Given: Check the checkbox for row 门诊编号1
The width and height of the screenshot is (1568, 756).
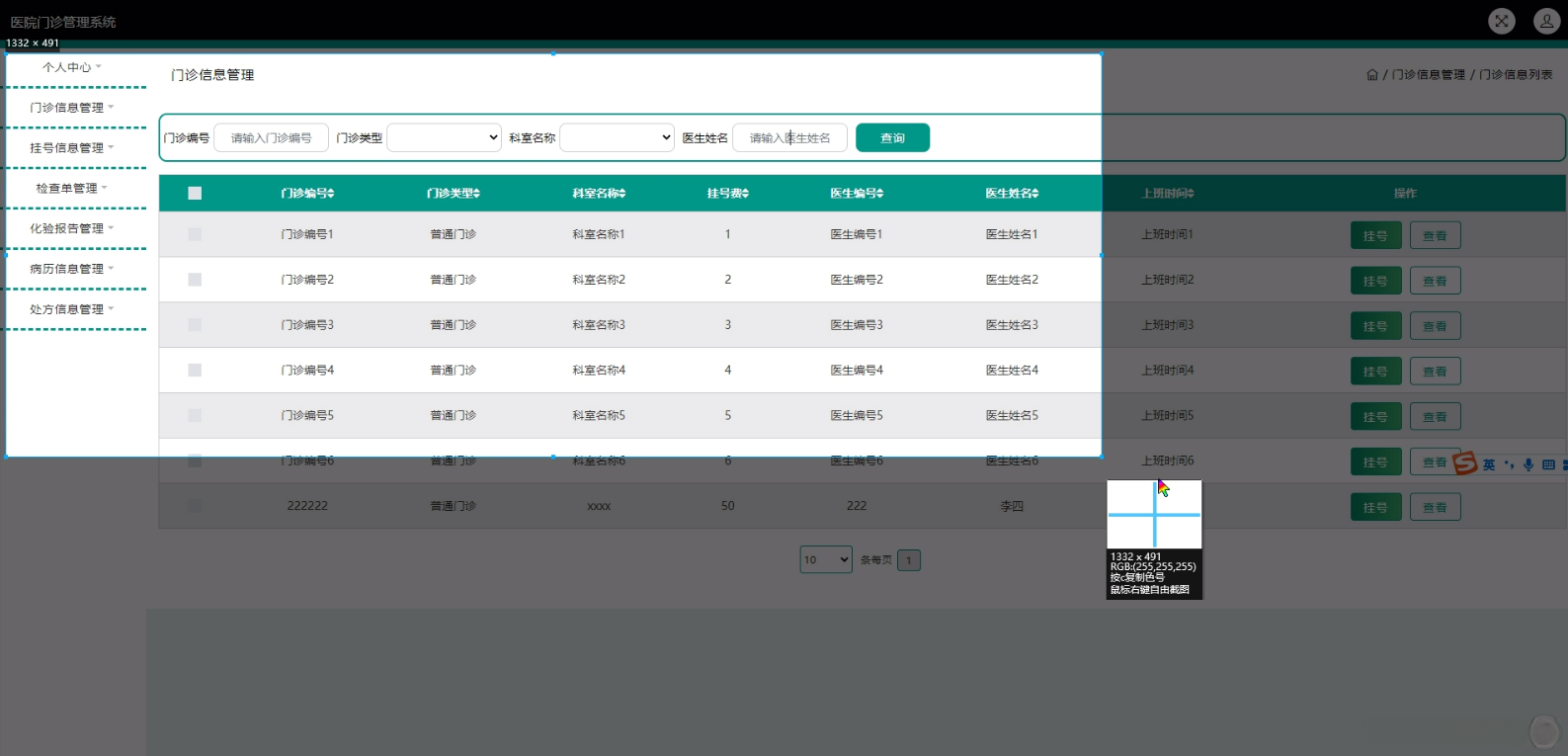Looking at the screenshot, I should [195, 234].
